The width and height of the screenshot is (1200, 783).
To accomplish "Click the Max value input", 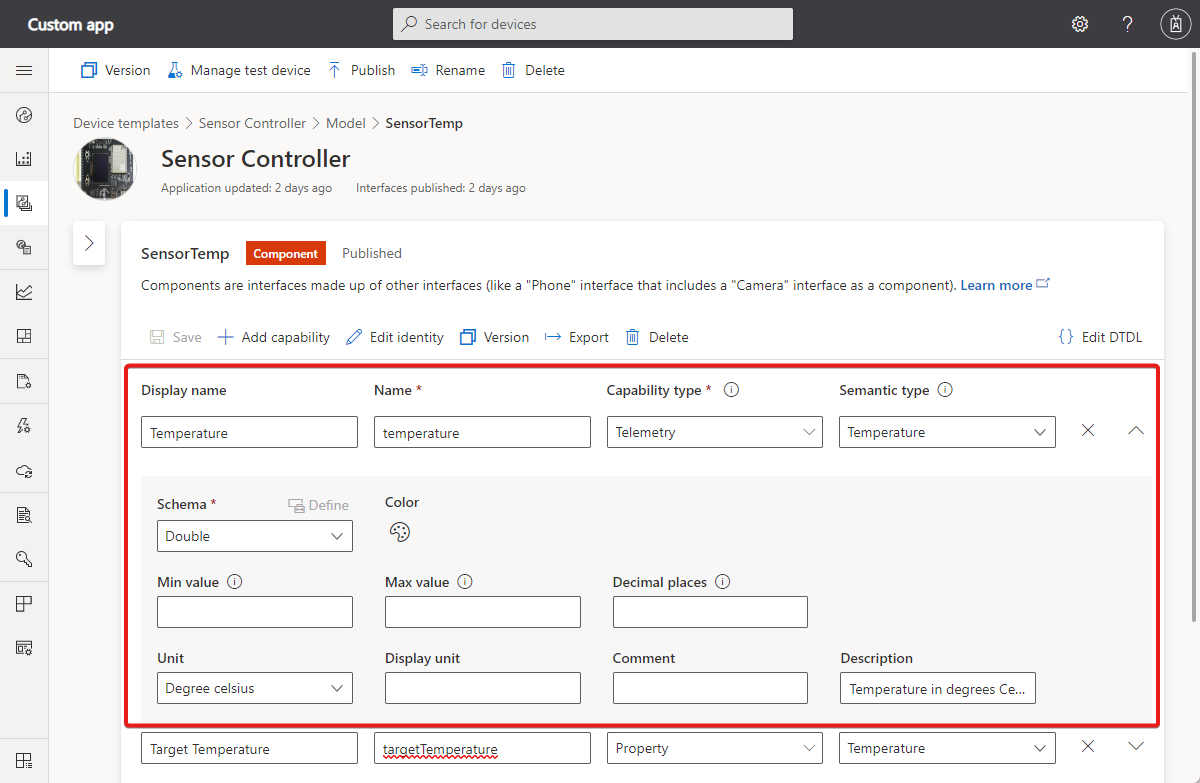I will 483,612.
